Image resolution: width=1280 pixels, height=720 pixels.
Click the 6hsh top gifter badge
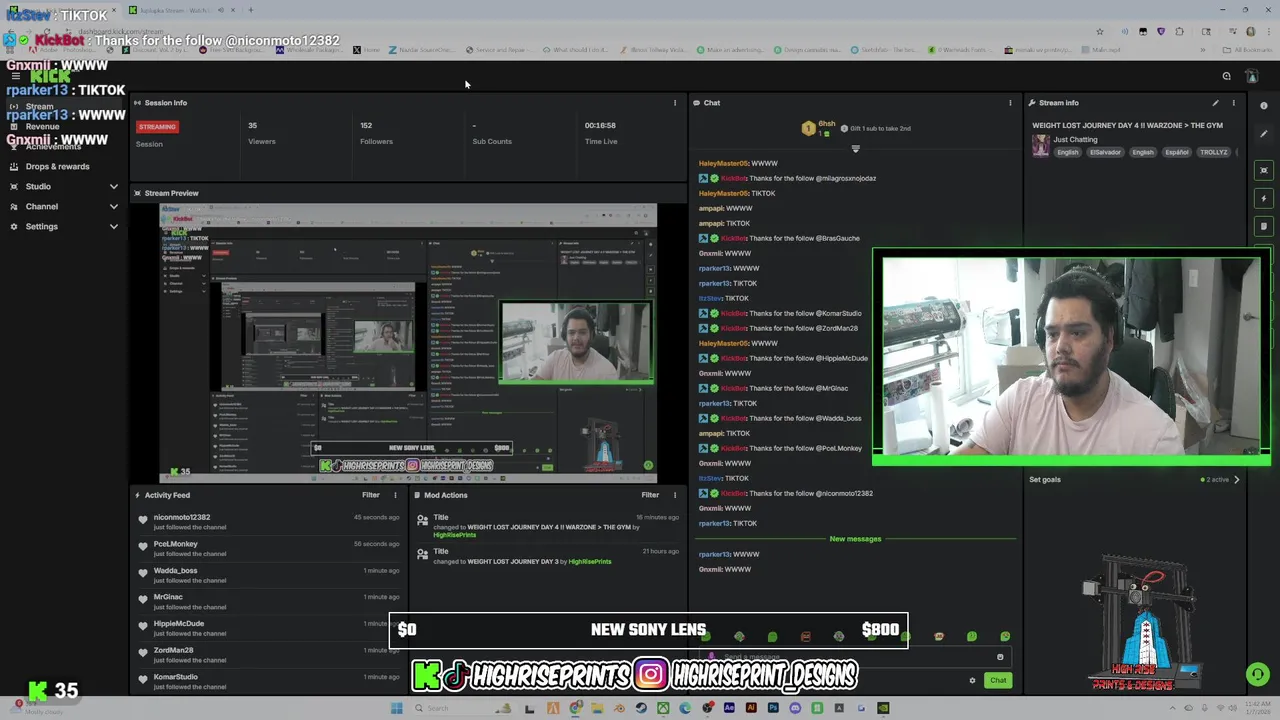[818, 128]
